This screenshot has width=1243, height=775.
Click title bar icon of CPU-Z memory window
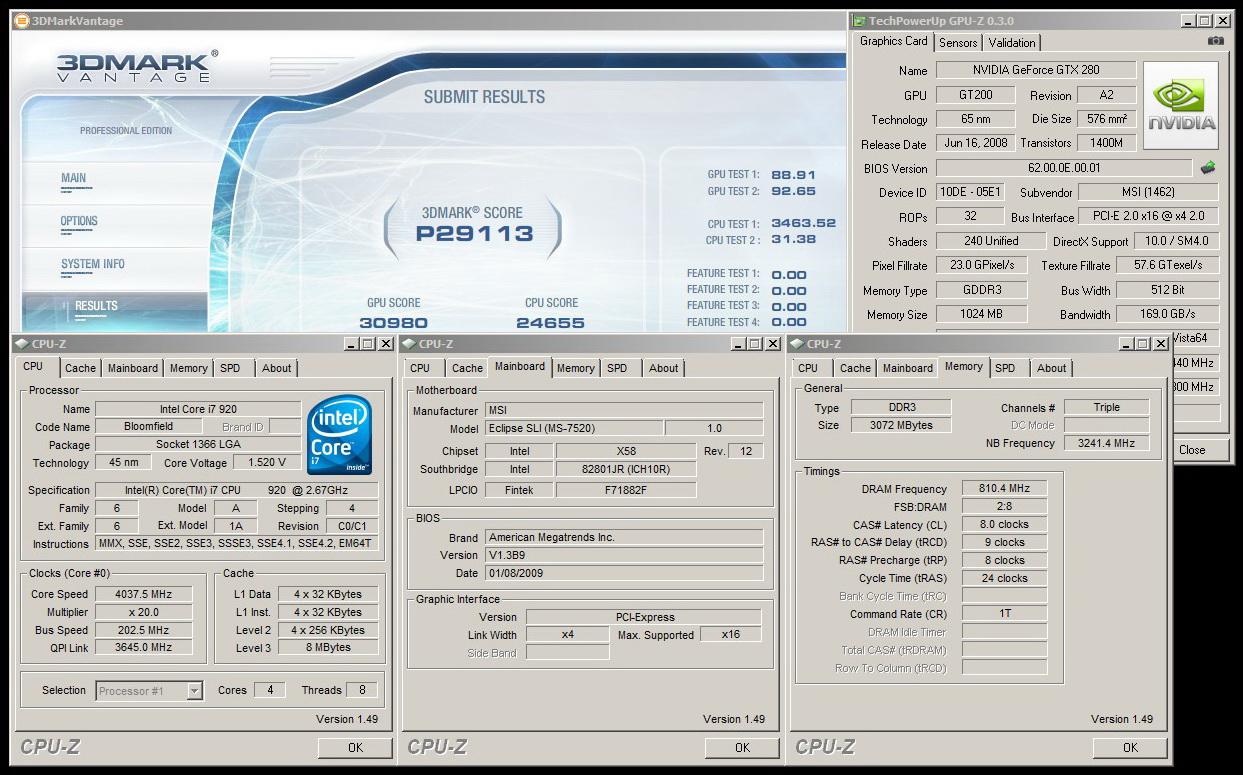(797, 344)
